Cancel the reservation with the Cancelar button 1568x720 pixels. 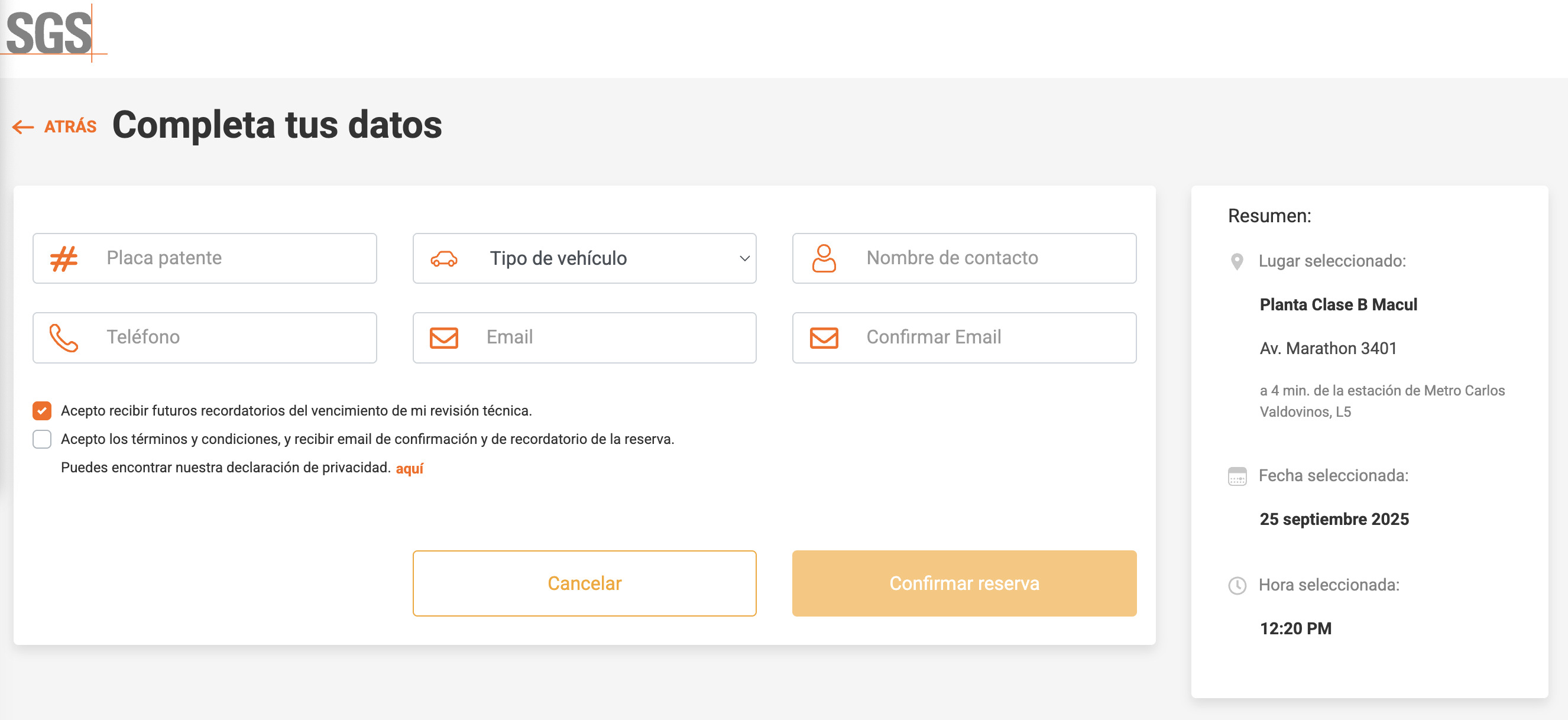pos(584,582)
